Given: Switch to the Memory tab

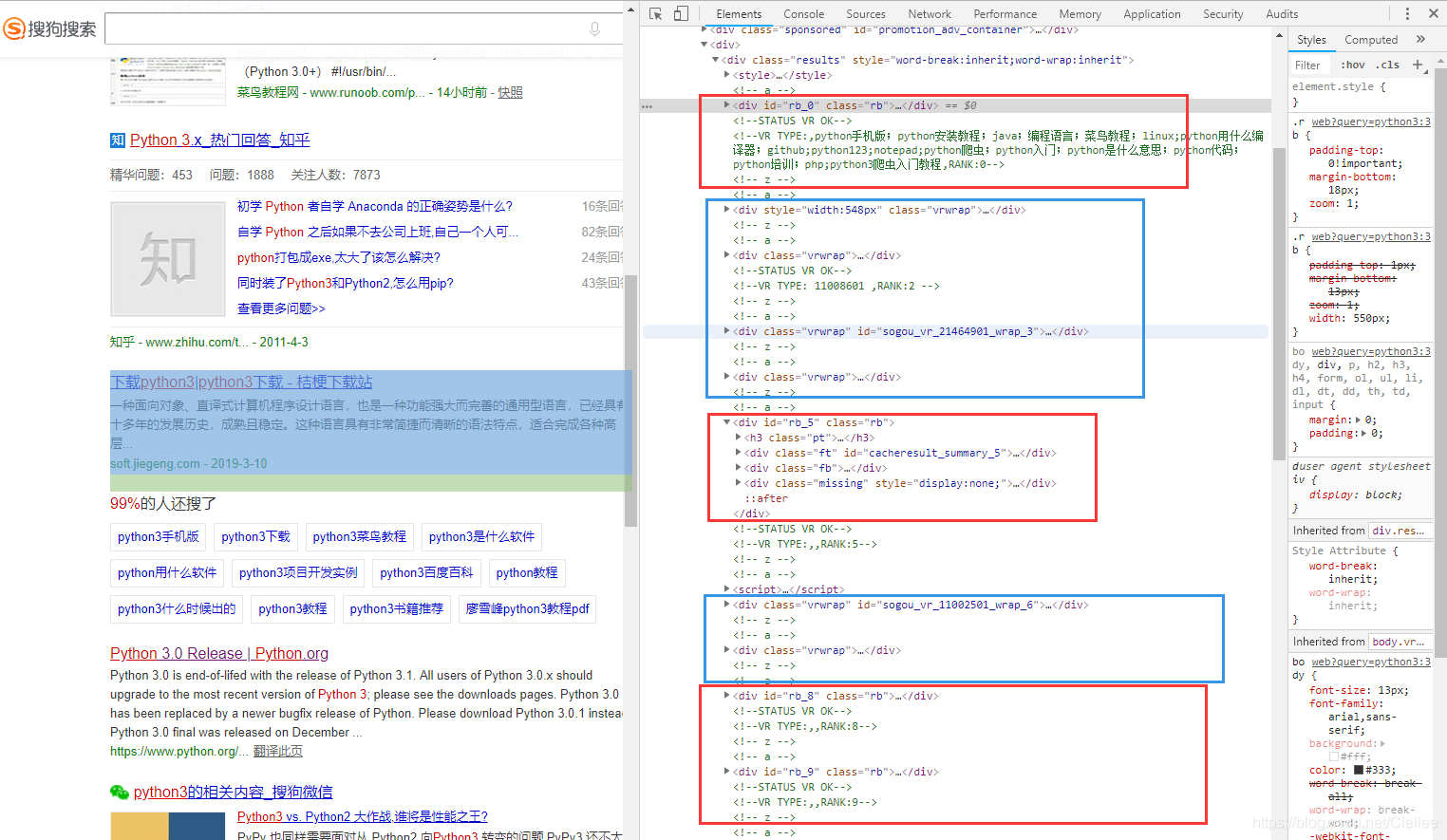Looking at the screenshot, I should (x=1081, y=14).
